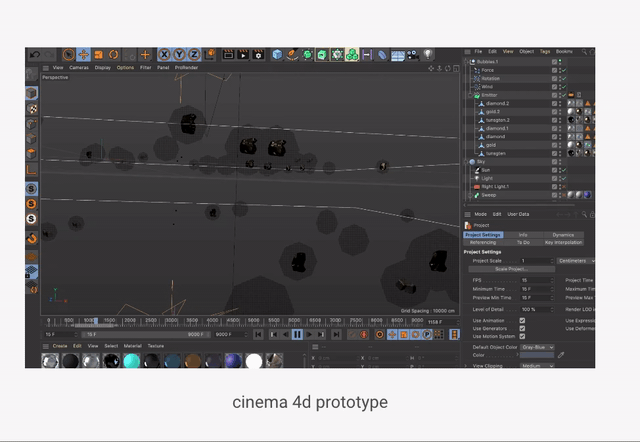
Task: Click the Scale Project button
Action: click(511, 269)
